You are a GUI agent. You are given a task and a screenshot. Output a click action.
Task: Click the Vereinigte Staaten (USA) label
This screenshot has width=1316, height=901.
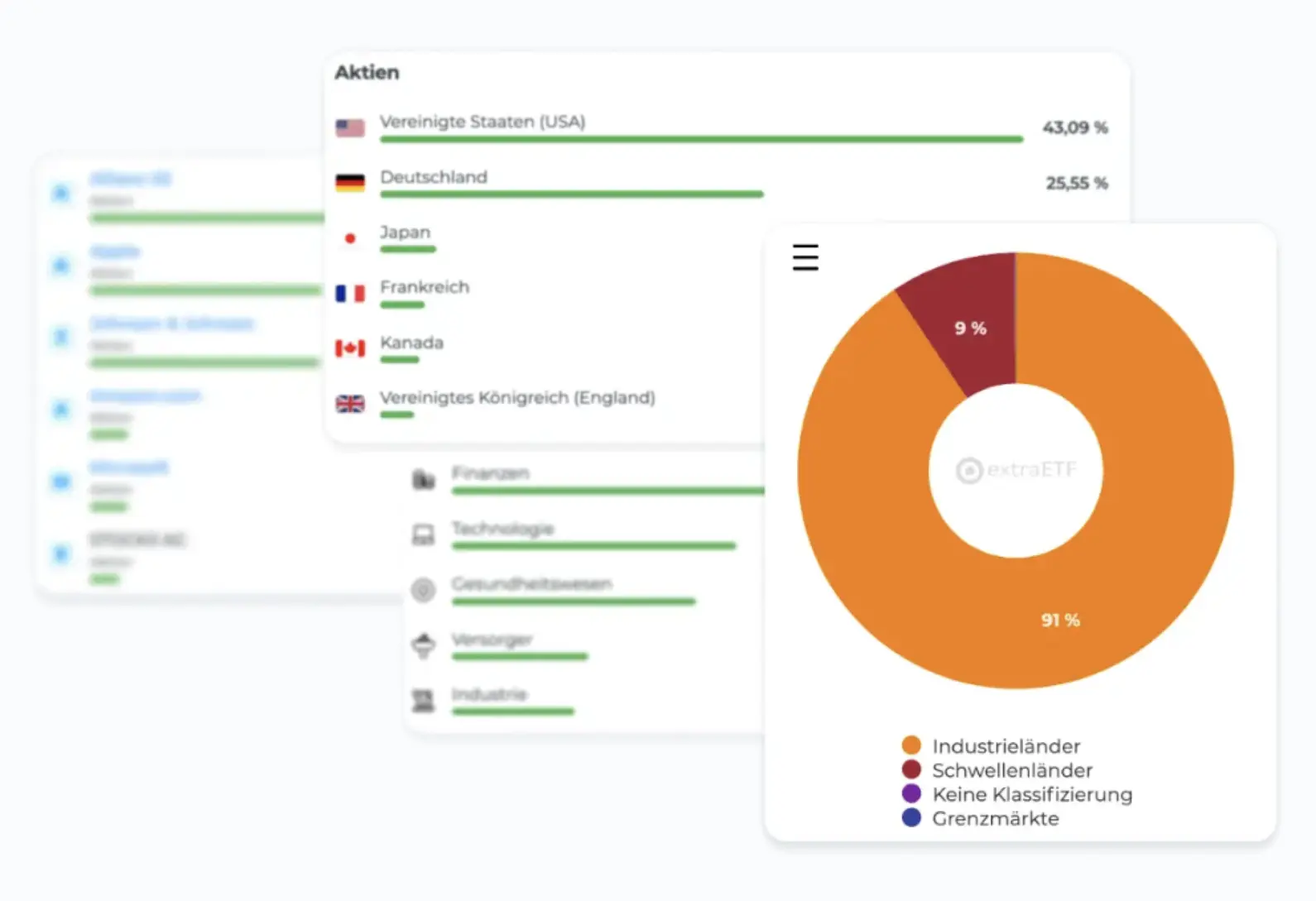click(483, 122)
